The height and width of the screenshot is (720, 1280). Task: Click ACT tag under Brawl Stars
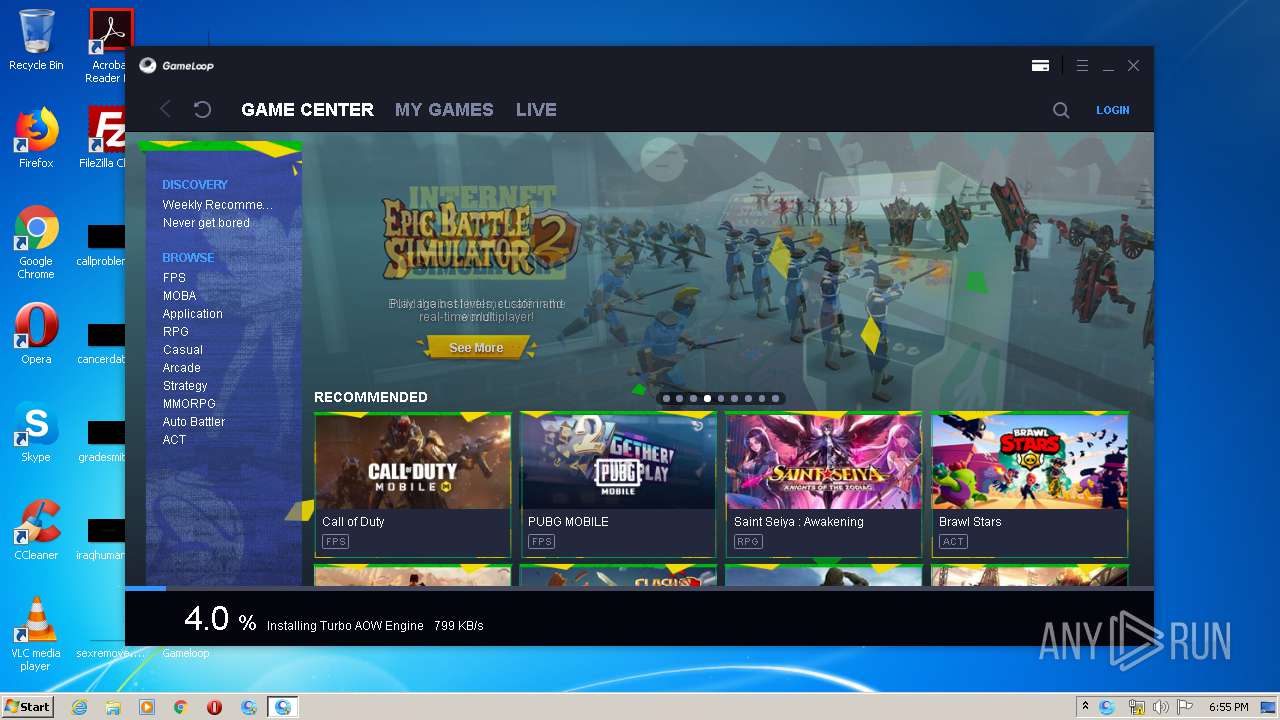coord(953,542)
